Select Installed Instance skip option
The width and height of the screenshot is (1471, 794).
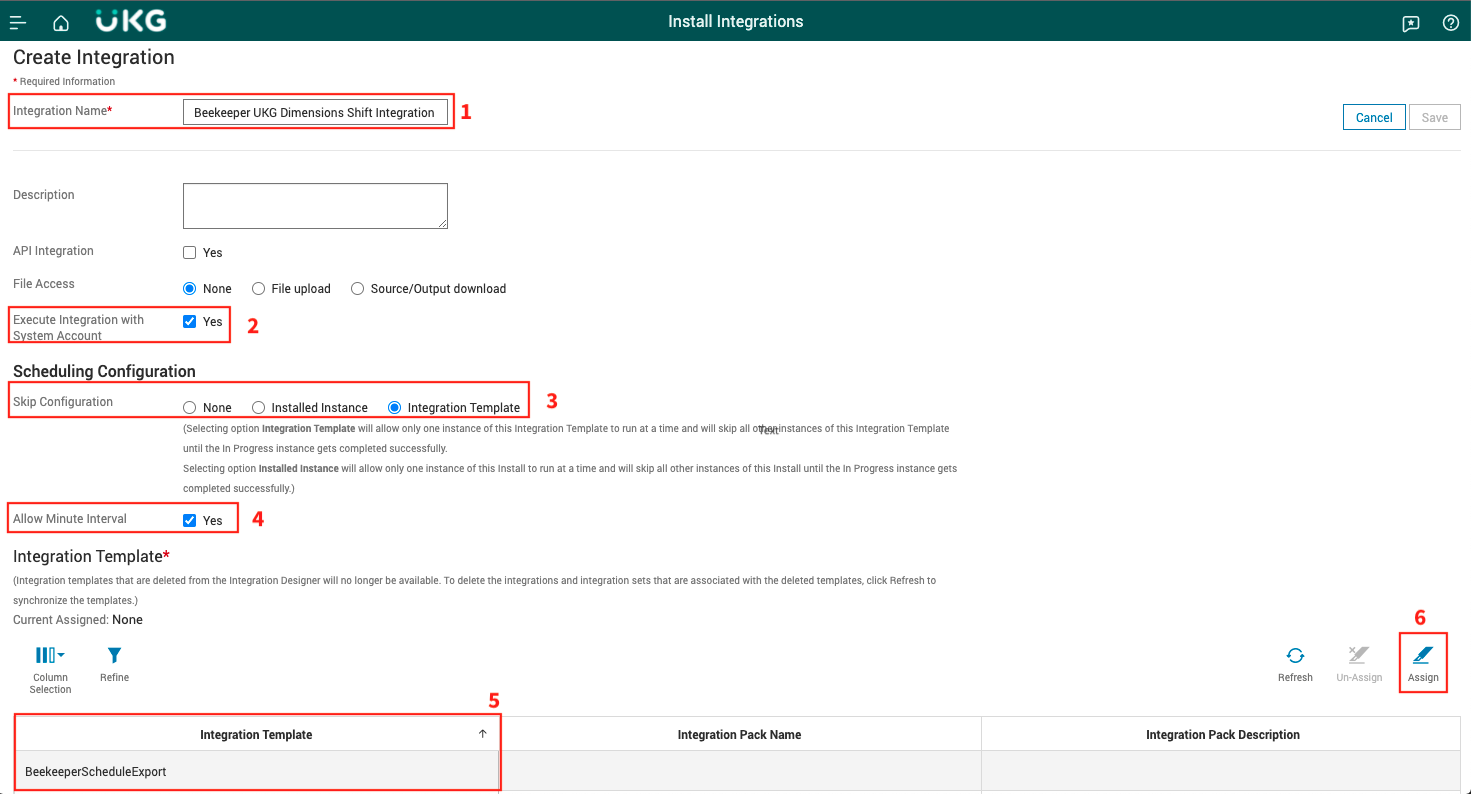coord(259,408)
